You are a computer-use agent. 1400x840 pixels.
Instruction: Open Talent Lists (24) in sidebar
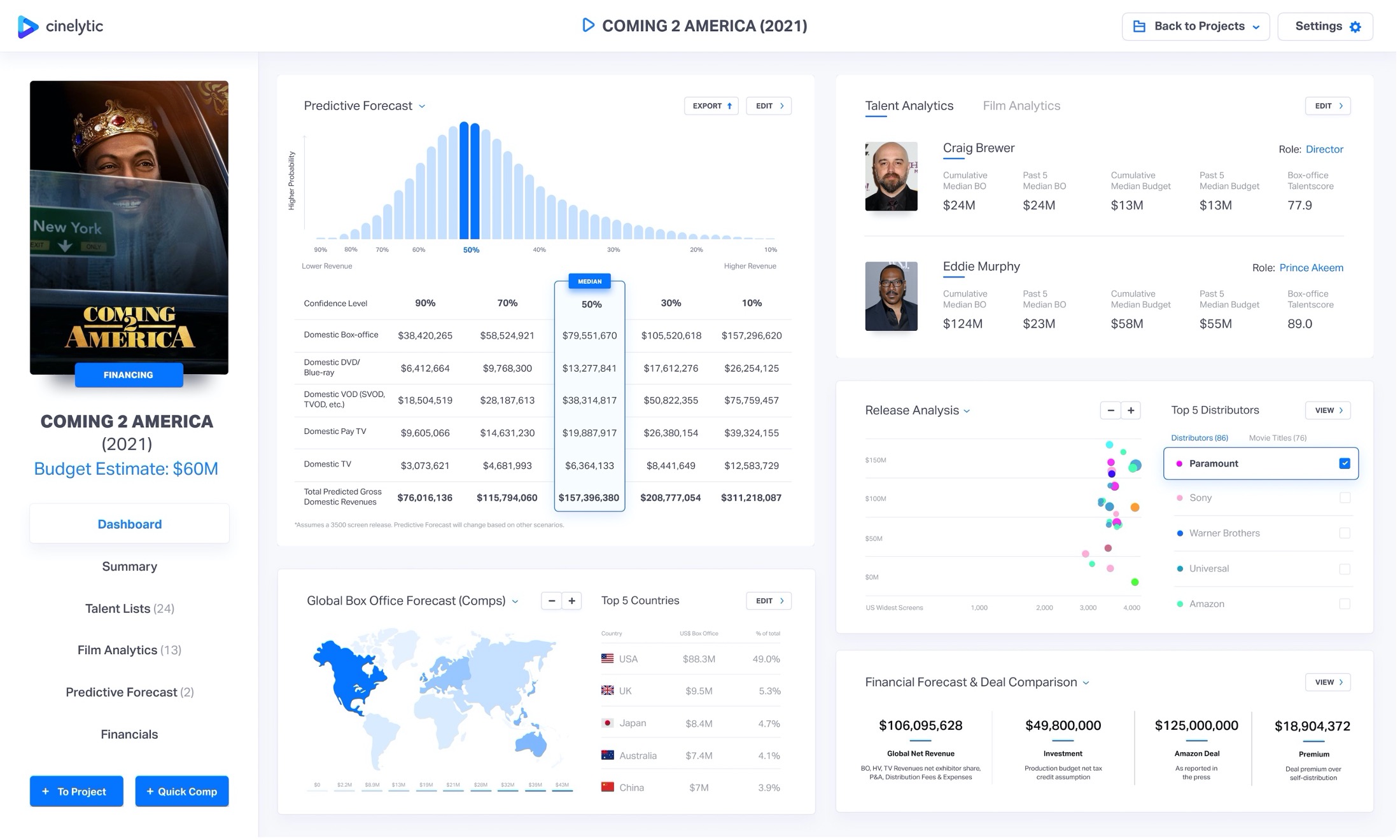pos(129,608)
